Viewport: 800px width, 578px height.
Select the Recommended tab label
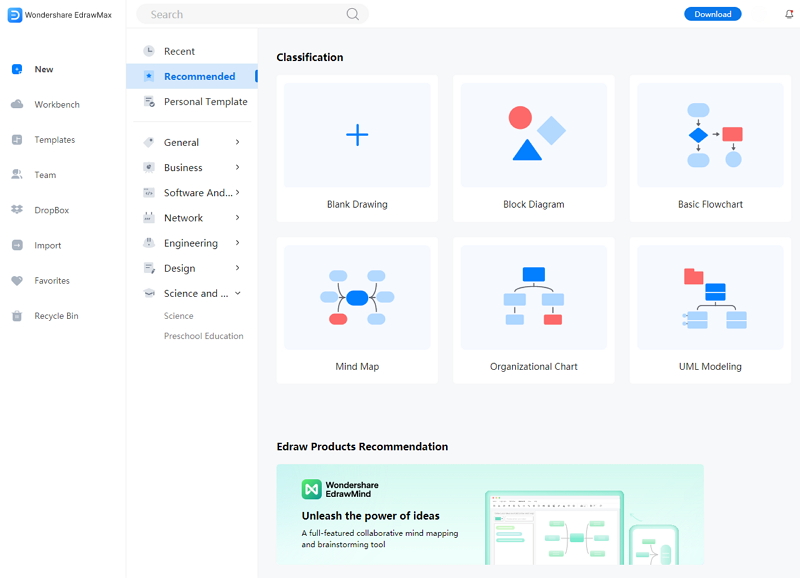199,77
